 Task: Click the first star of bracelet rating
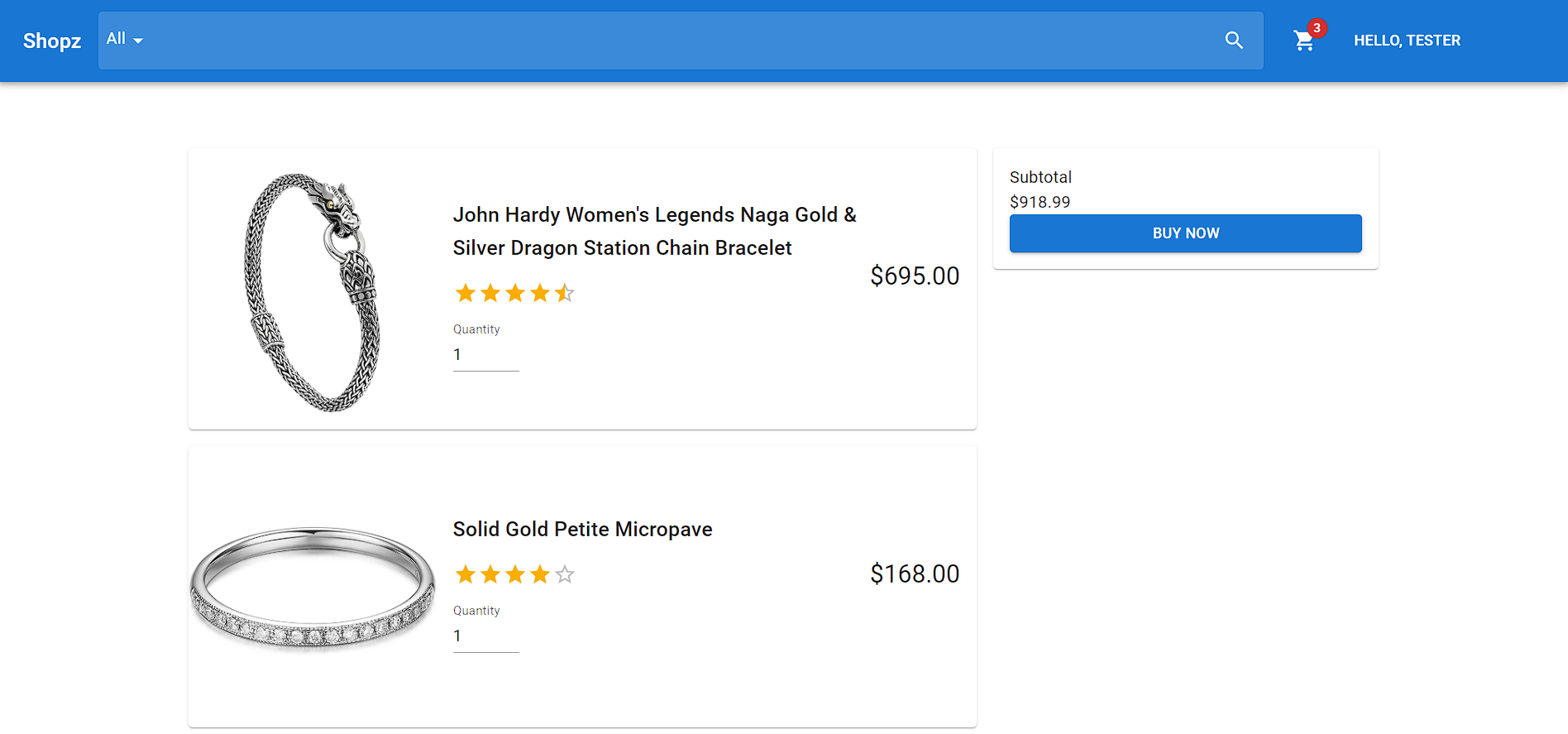(466, 293)
